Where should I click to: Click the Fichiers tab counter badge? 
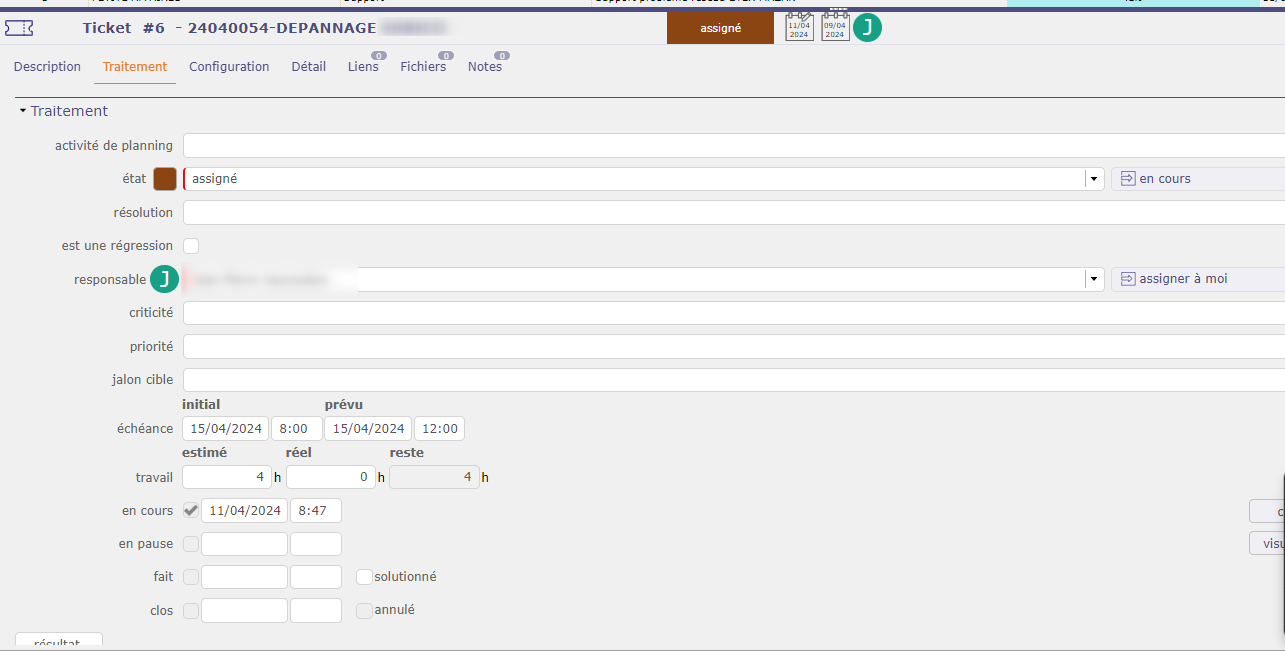click(446, 56)
